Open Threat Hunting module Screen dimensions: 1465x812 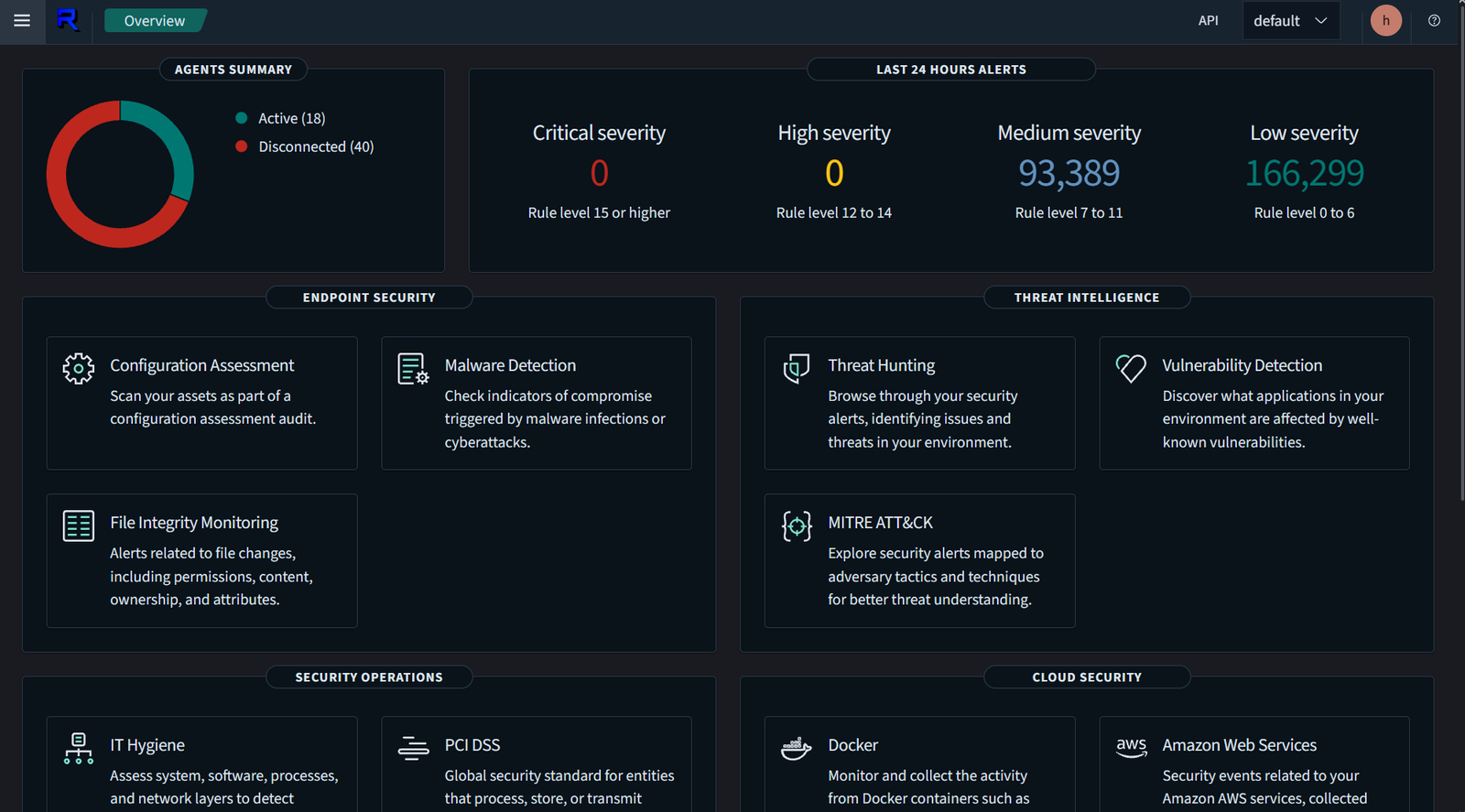coord(919,403)
